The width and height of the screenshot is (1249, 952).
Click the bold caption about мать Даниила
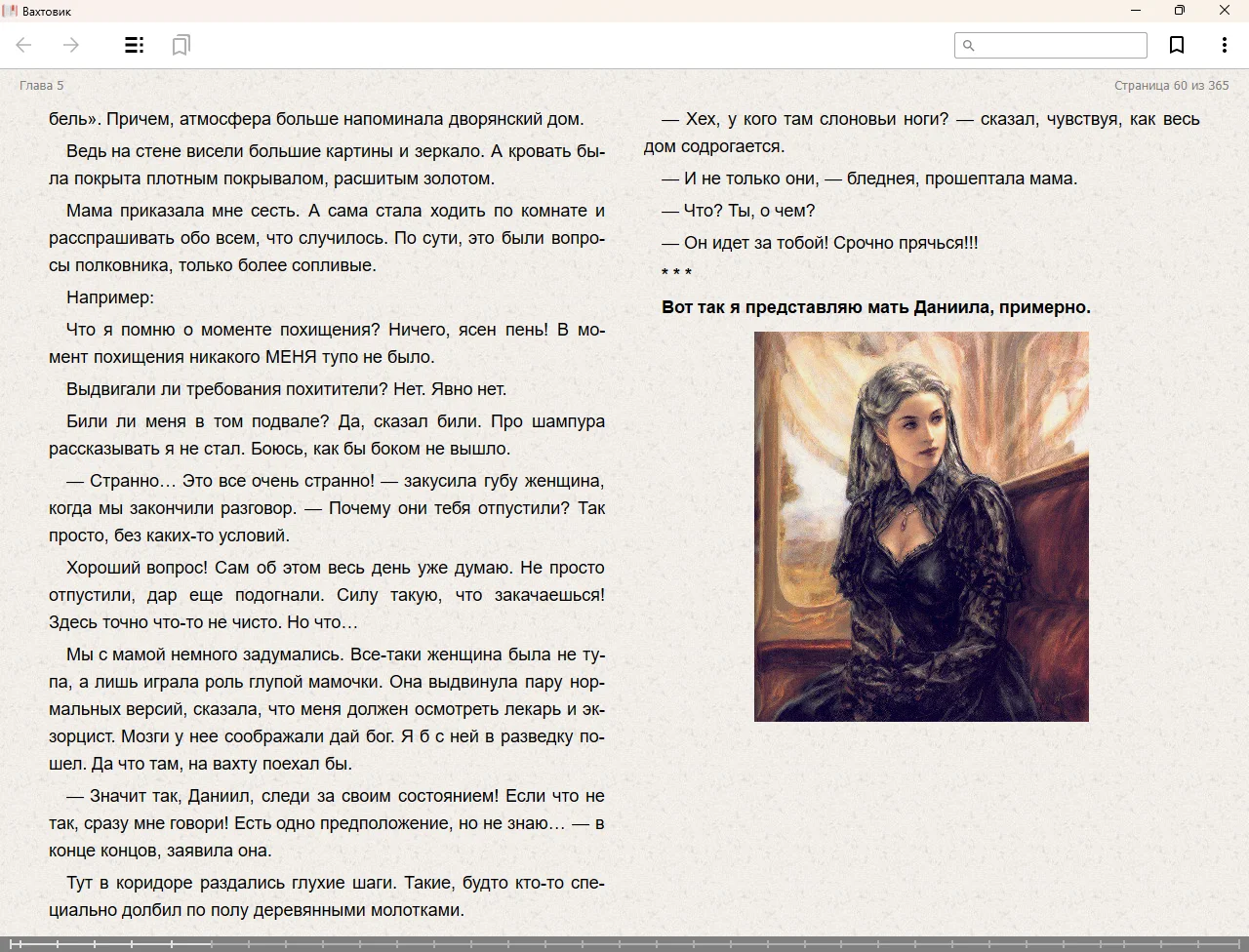click(875, 307)
